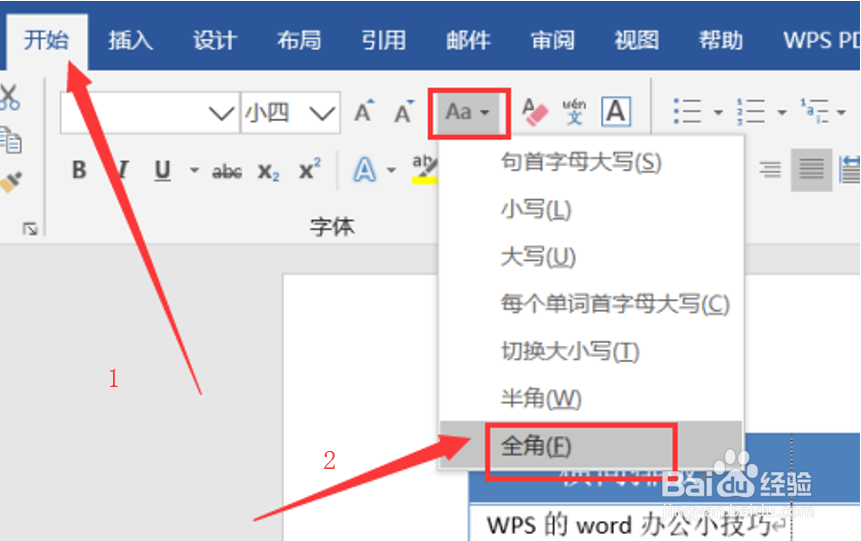This screenshot has width=861, height=541.
Task: Open the font size 小四 dropdown
Action: pyautogui.click(x=322, y=113)
